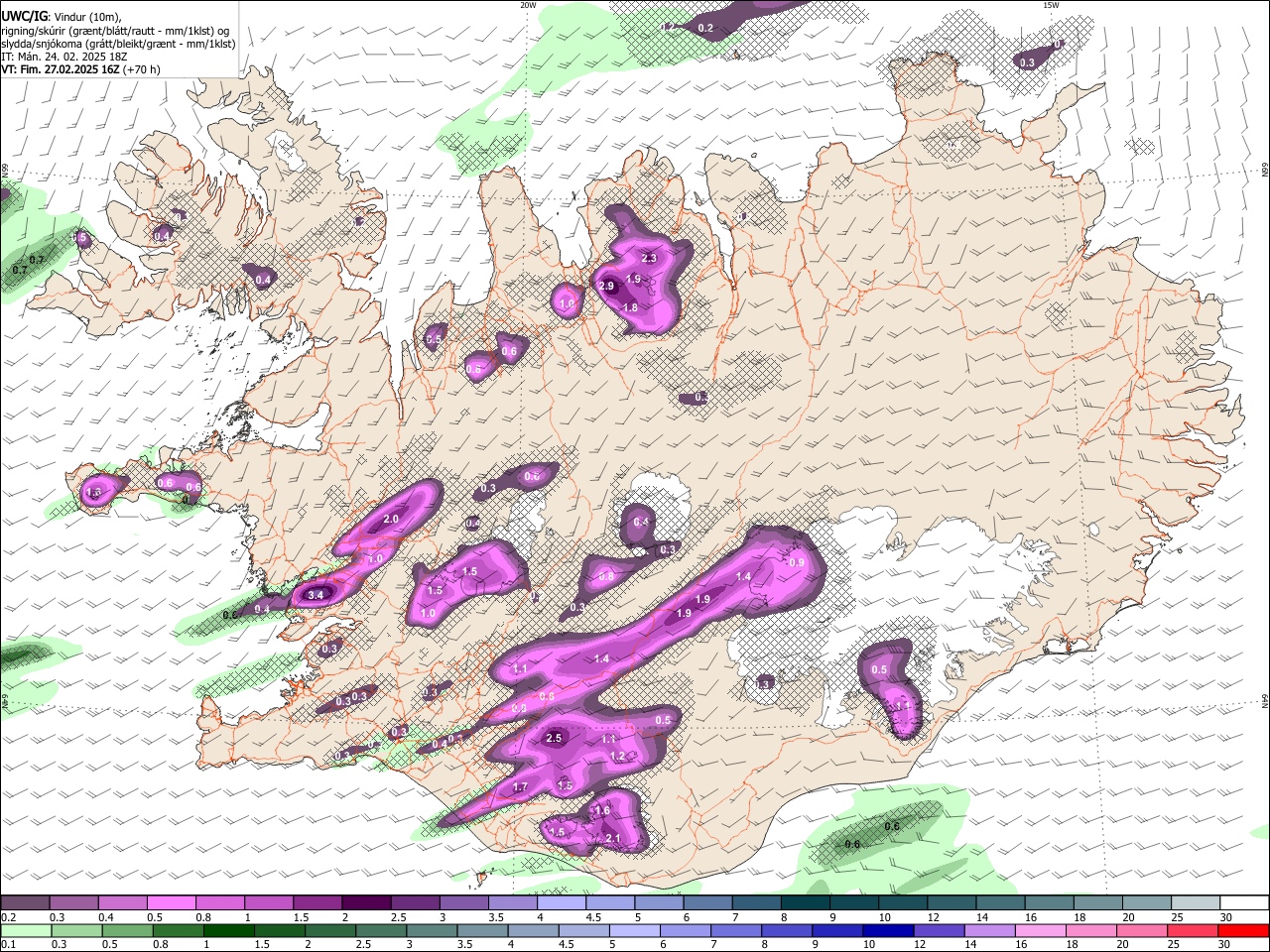1270x952 pixels.
Task: Click the 2.9 snowfall value in north Iceland
Action: click(607, 287)
